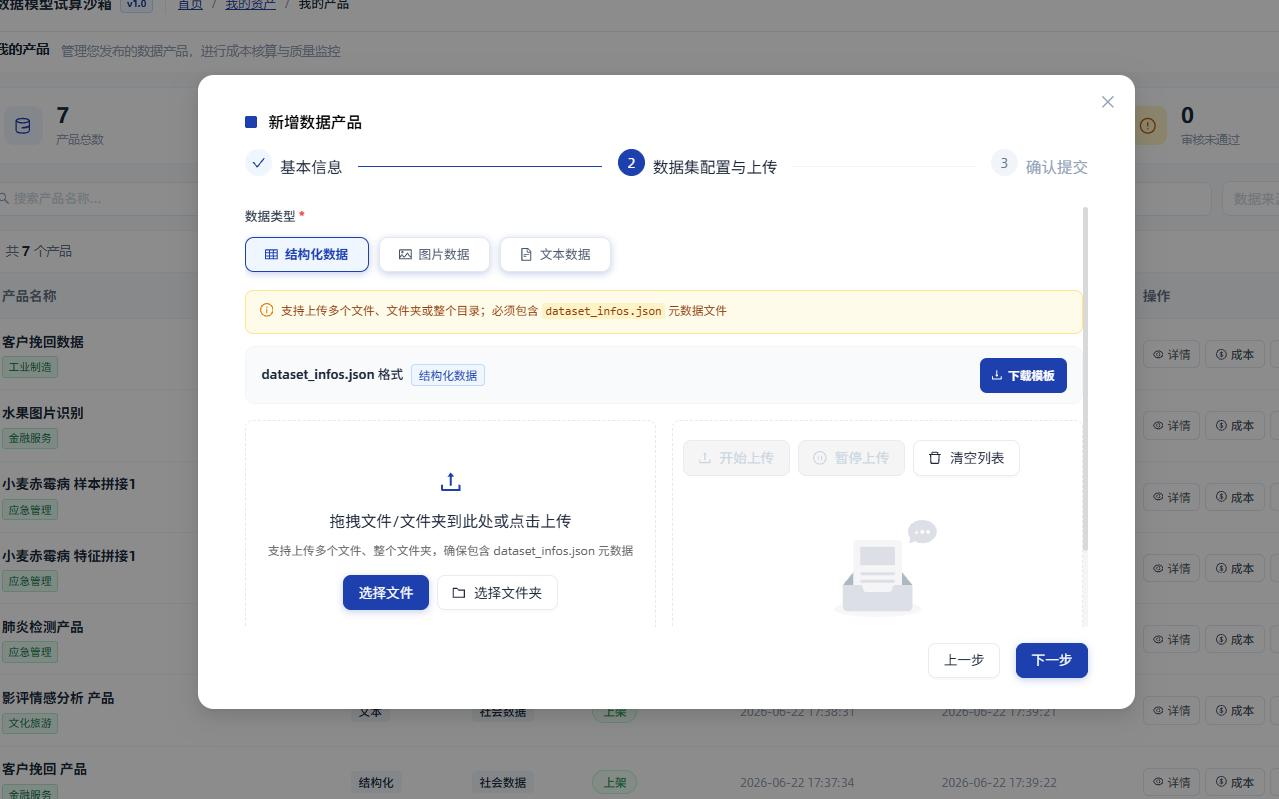This screenshot has width=1279, height=799.
Task: Open 成本 for 小麦赤霉病 样本拼接1 row
Action: [1234, 497]
